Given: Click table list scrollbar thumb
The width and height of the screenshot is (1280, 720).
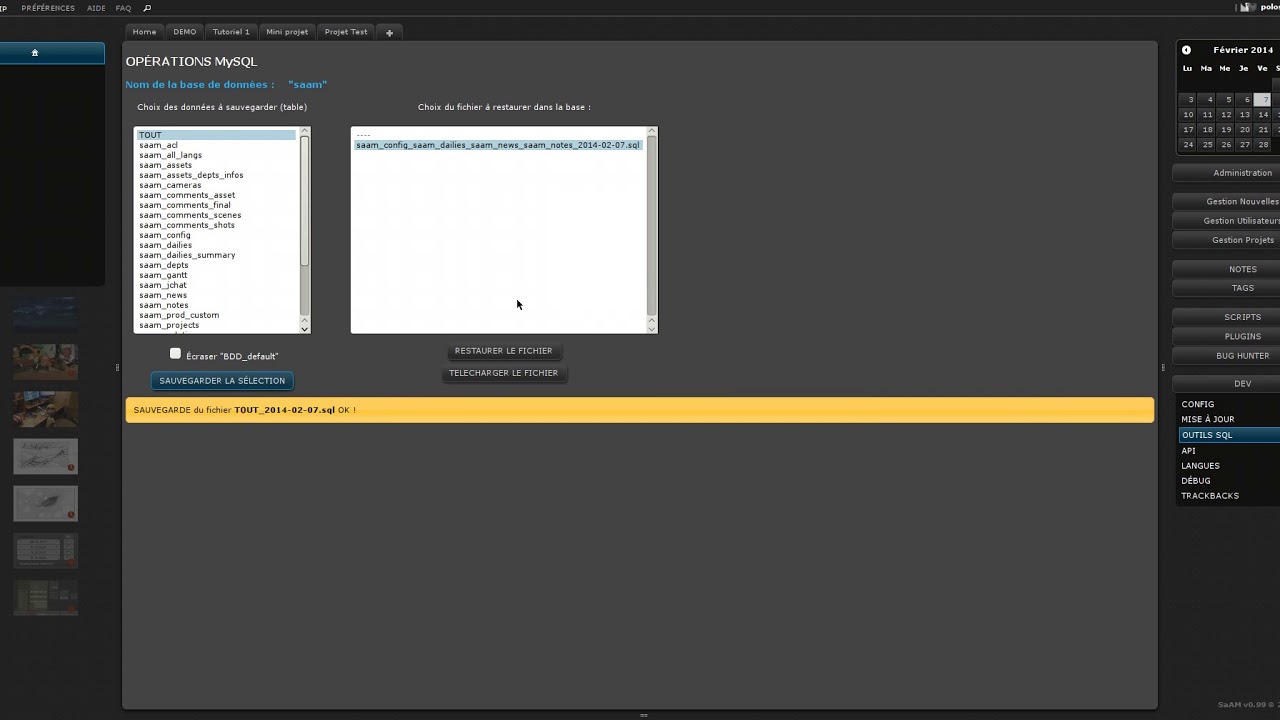Looking at the screenshot, I should coord(305,201).
